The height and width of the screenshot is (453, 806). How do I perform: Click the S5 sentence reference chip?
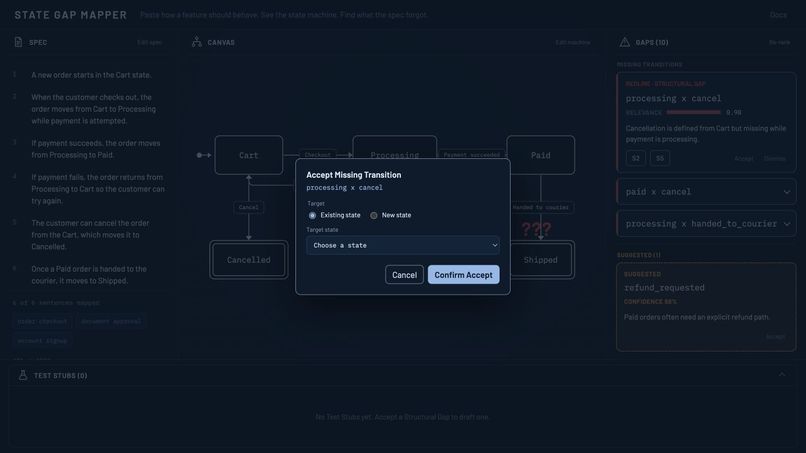[660, 158]
